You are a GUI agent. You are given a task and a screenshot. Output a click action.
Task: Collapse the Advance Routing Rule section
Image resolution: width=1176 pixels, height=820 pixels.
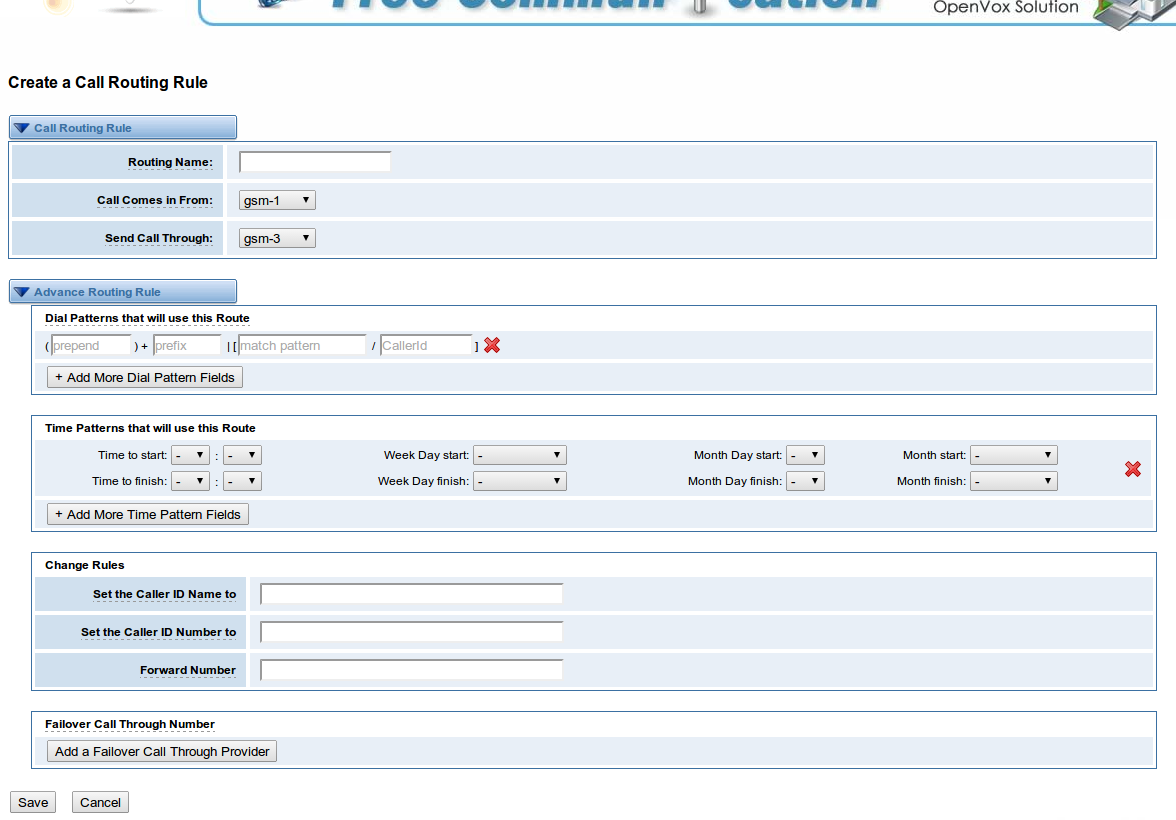(x=123, y=292)
